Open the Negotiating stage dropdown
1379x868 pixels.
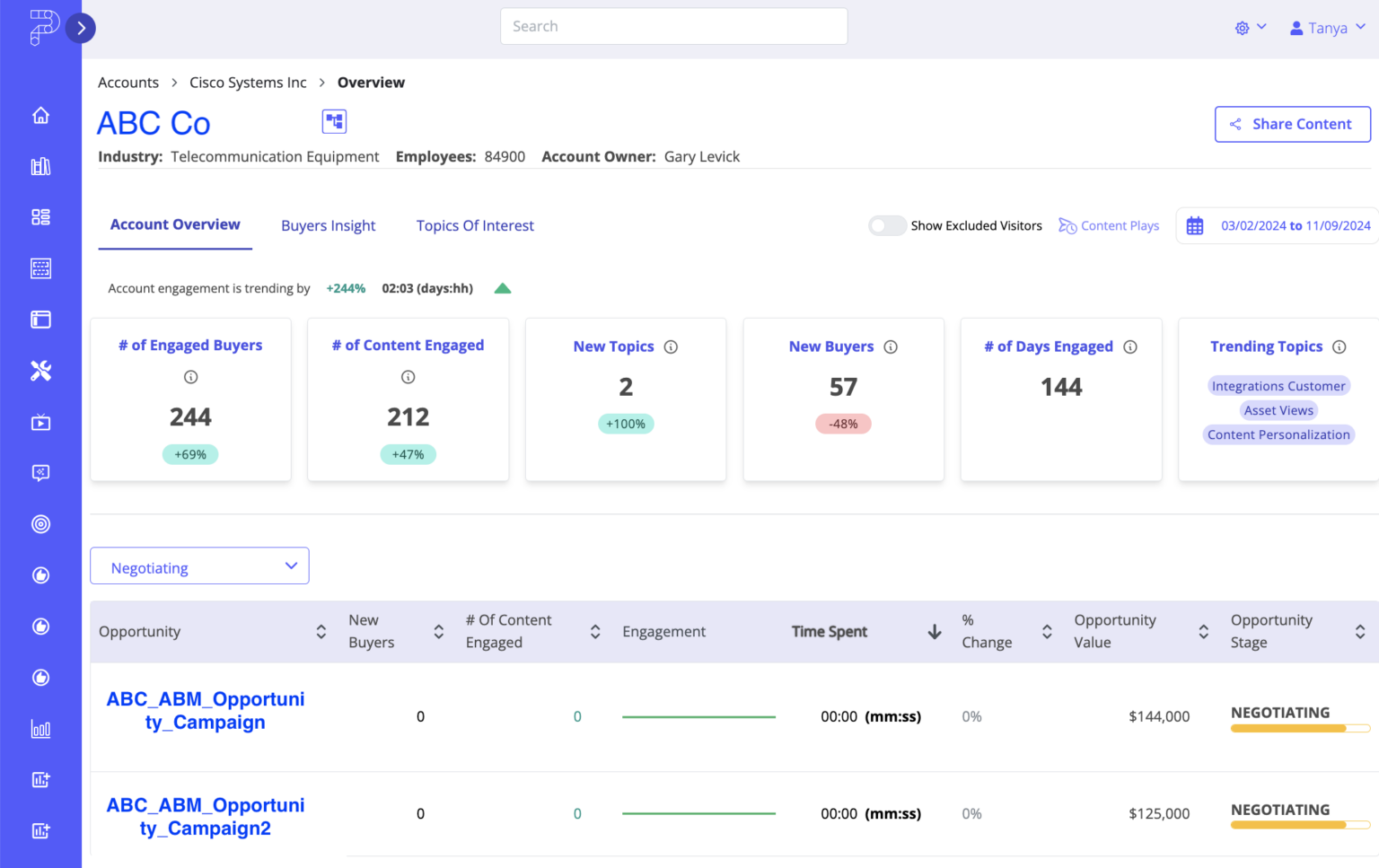click(199, 566)
